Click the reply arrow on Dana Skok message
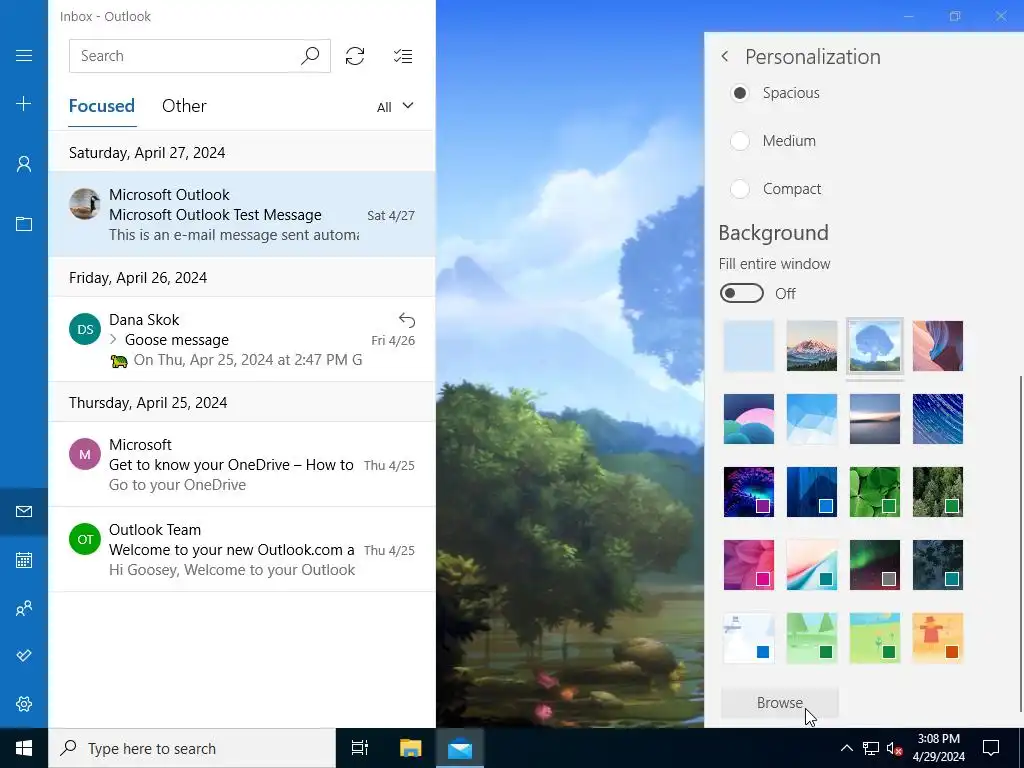Image resolution: width=1024 pixels, height=768 pixels. point(407,320)
